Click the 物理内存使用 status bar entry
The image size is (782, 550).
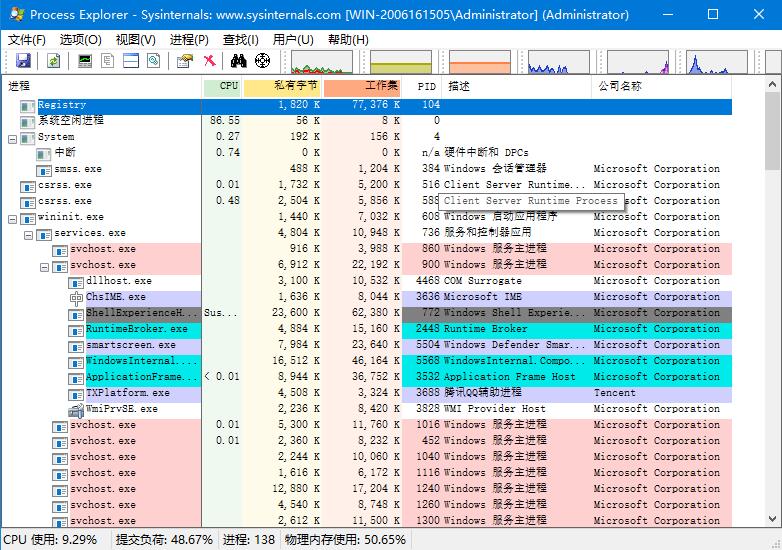(345, 540)
